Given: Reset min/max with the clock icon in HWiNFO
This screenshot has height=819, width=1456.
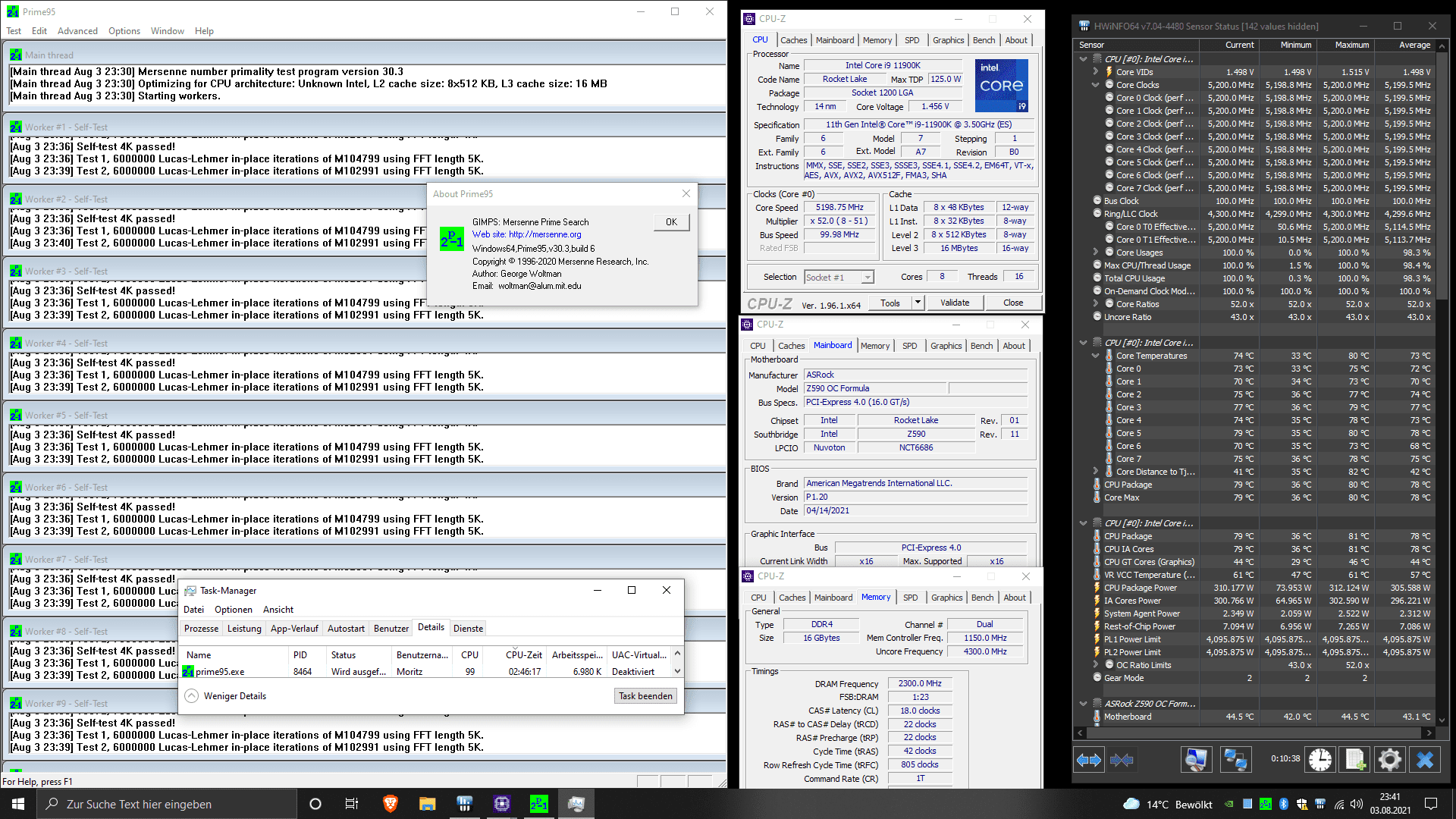Looking at the screenshot, I should click(1320, 759).
